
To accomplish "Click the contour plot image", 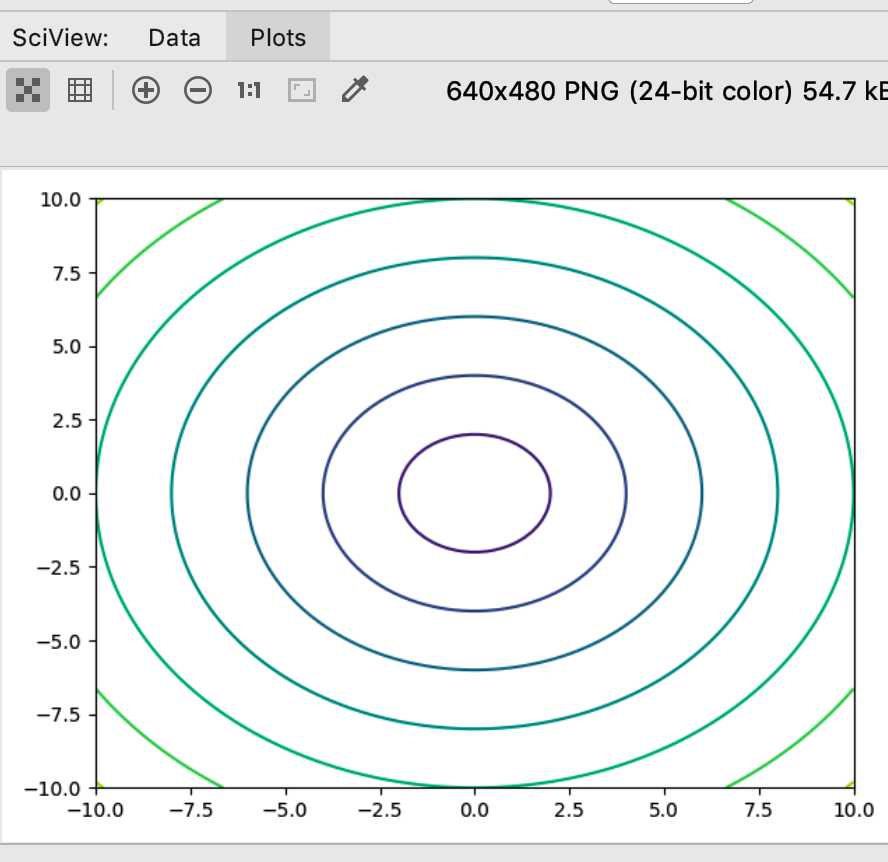I will [x=445, y=505].
